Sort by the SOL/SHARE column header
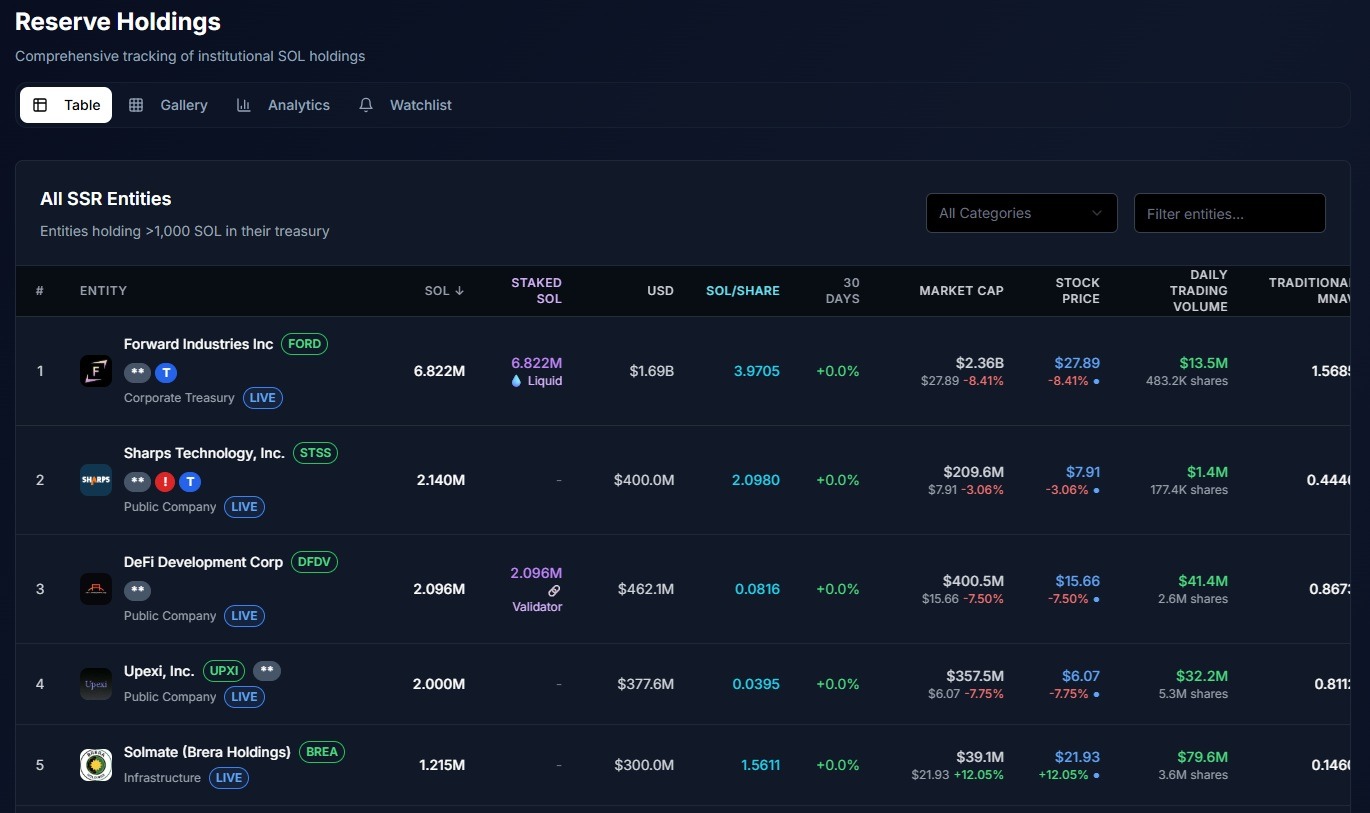1370x813 pixels. [x=742, y=291]
